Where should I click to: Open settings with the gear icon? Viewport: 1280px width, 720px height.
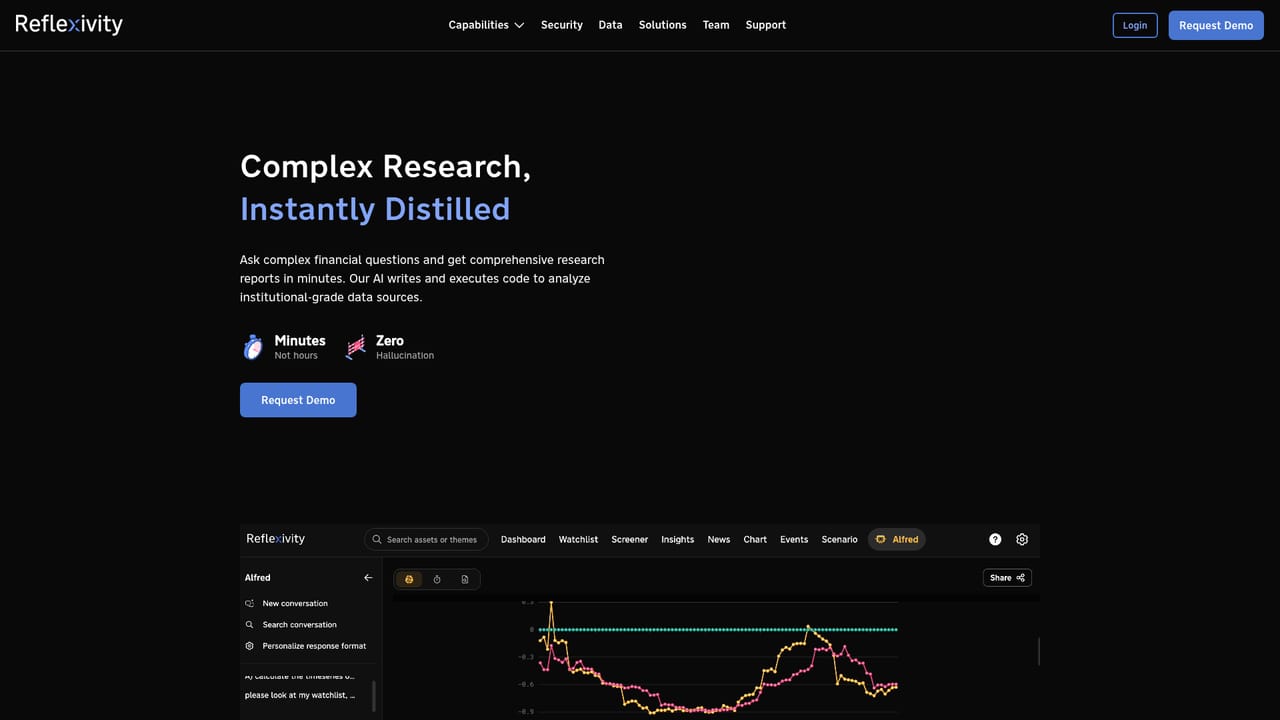(x=1022, y=539)
